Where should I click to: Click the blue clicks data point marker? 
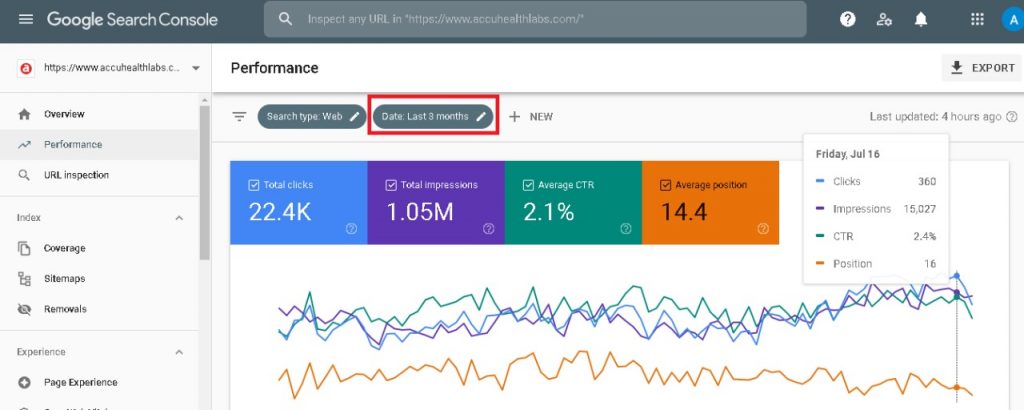pyautogui.click(x=957, y=276)
